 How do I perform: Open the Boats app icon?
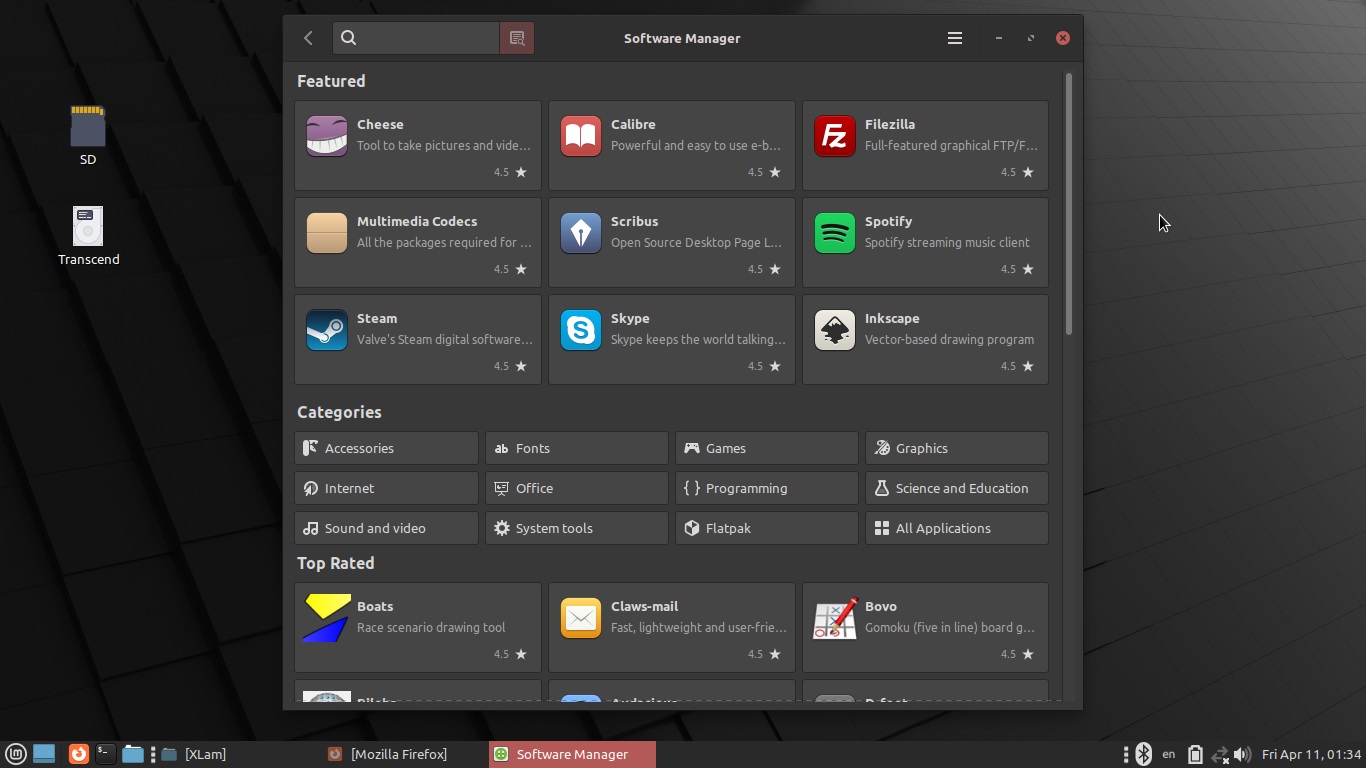pyautogui.click(x=327, y=618)
